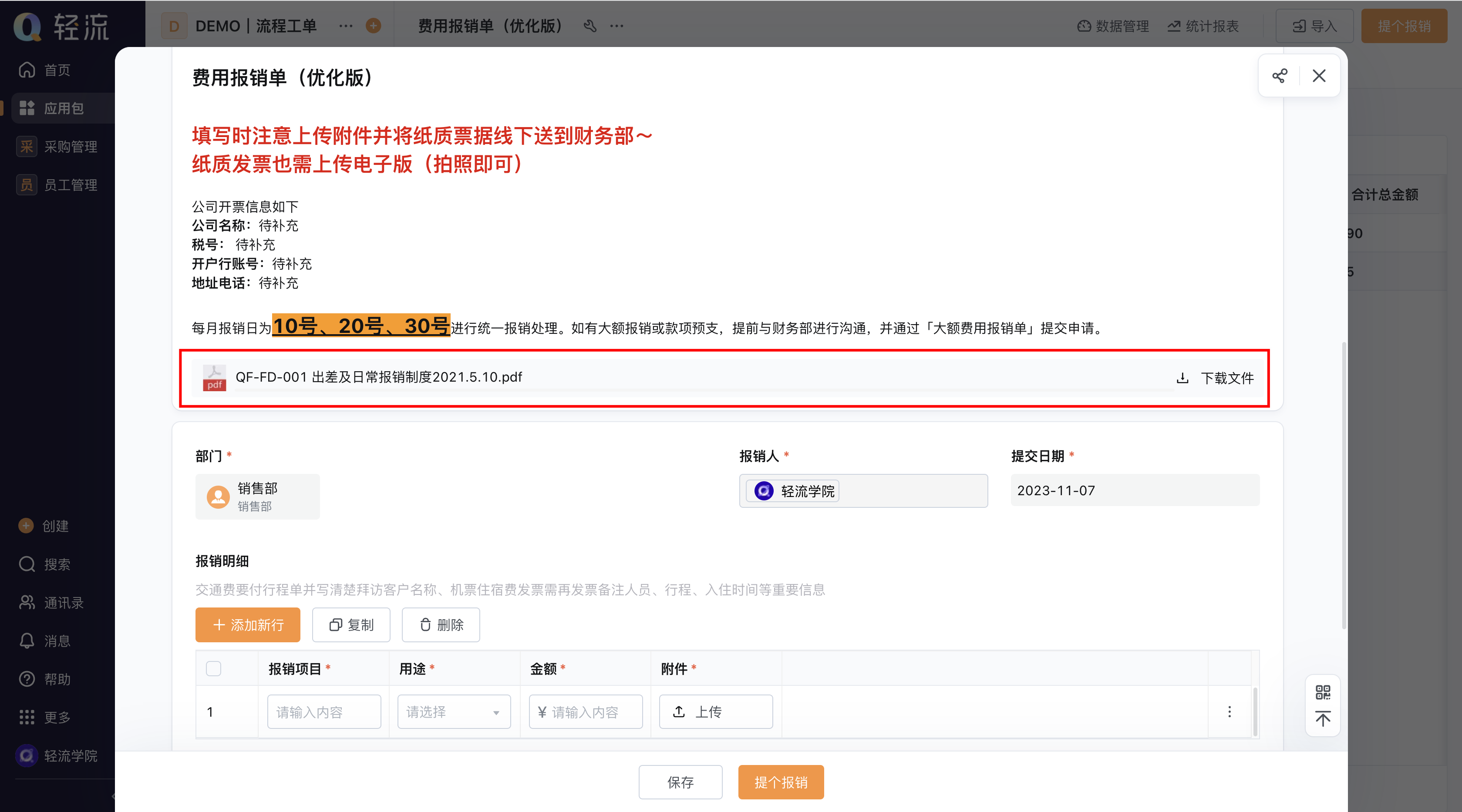1462x812 pixels.
Task: Open more options dots beside DEMO 流程工单
Action: click(x=346, y=26)
